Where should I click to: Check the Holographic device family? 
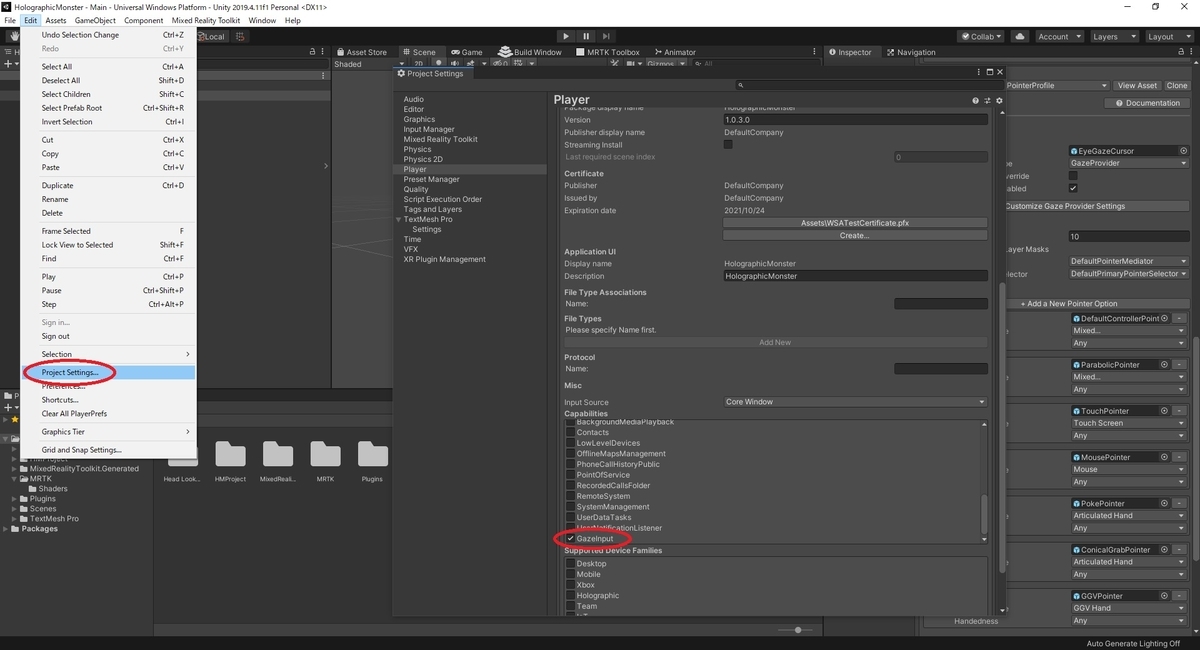[x=571, y=596]
